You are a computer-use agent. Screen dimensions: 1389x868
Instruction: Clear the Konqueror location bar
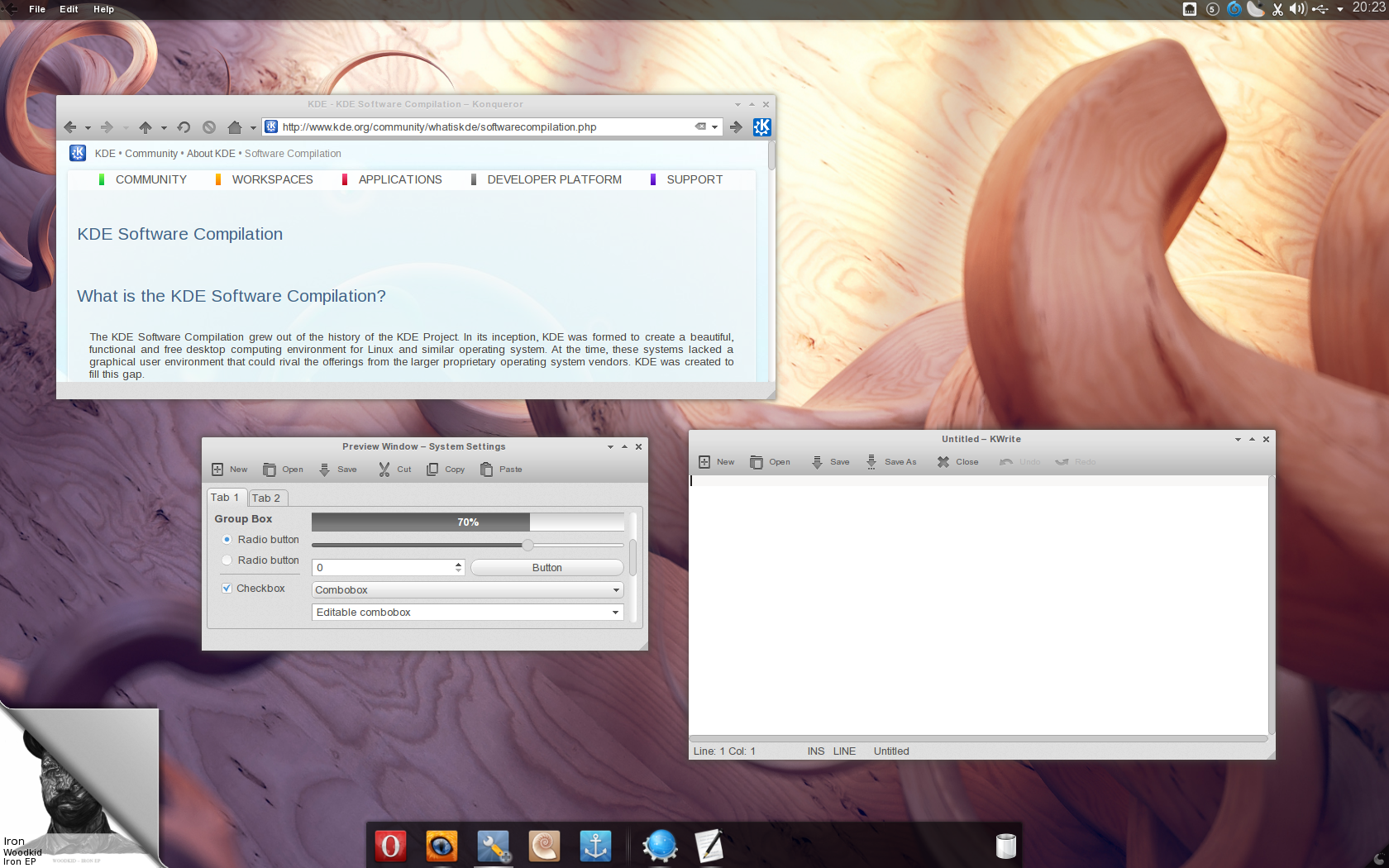(700, 126)
